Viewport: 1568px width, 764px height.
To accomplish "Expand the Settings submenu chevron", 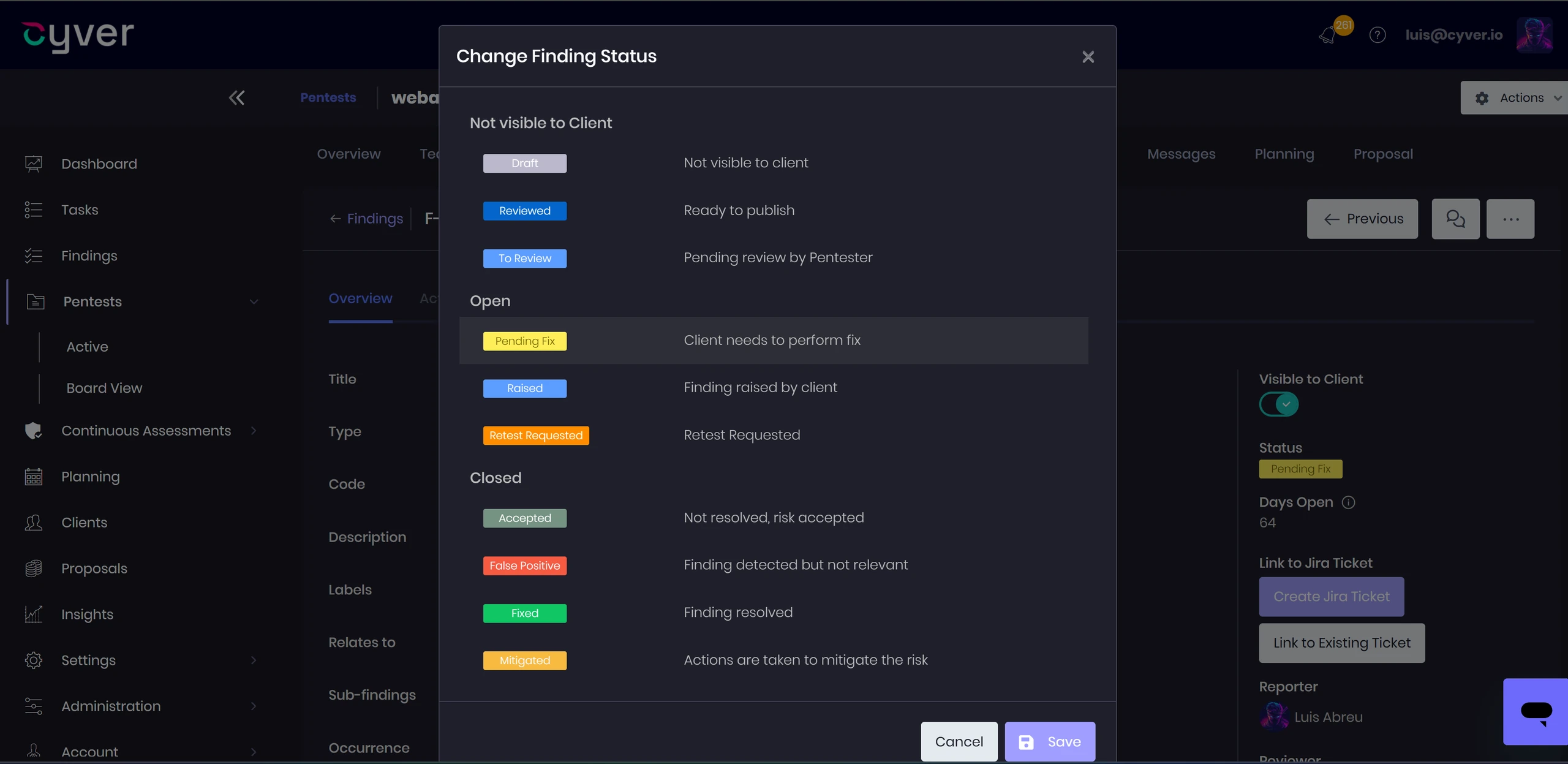I will (254, 660).
